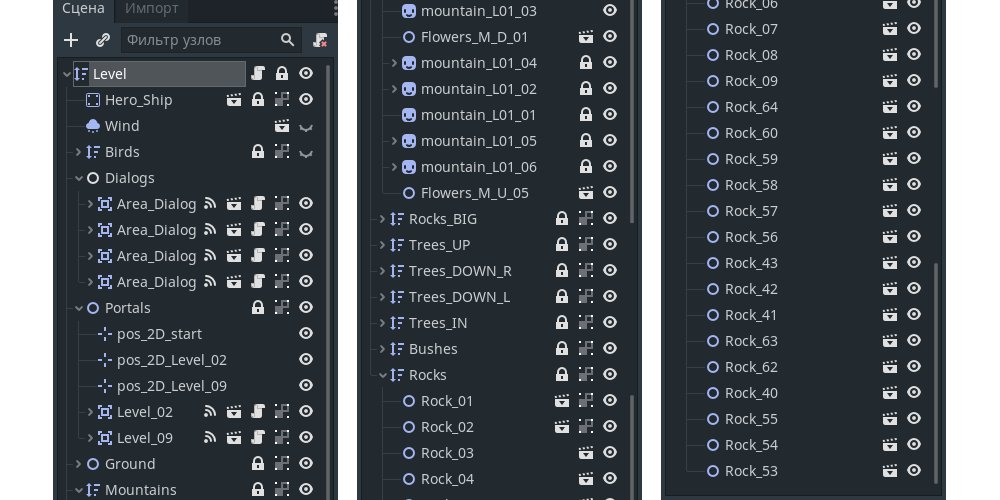This screenshot has height=500, width=1000.
Task: Select the Rock_58 node
Action: click(x=751, y=185)
